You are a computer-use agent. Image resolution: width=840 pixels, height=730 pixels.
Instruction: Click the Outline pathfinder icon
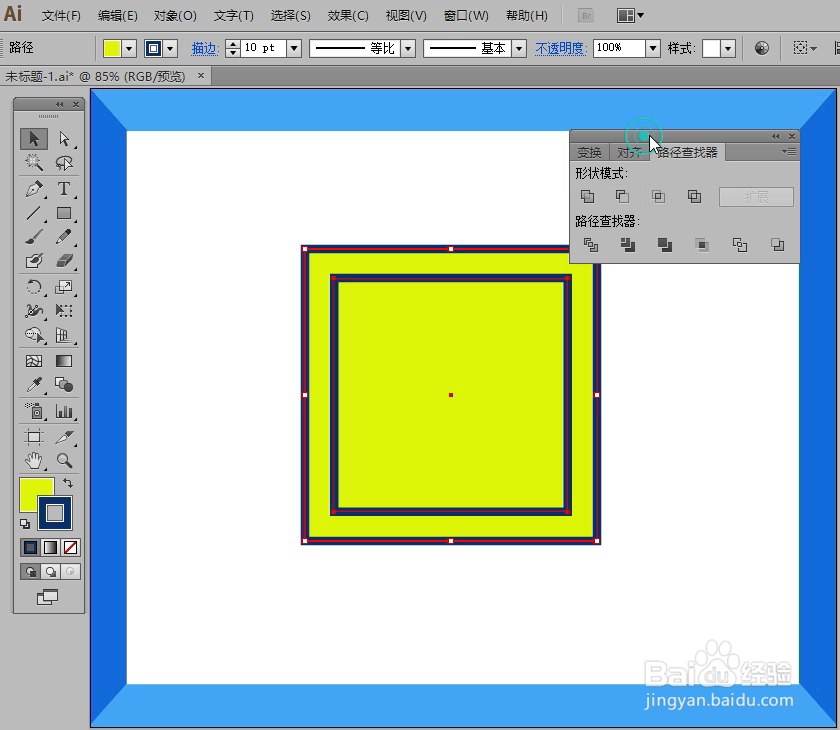click(740, 245)
